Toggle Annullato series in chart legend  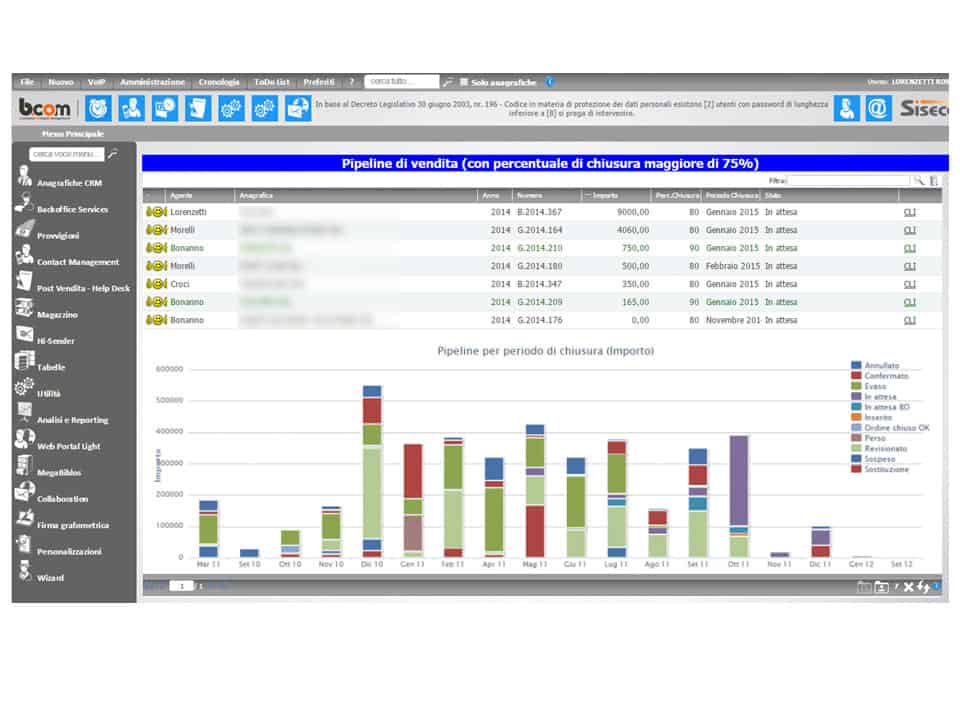click(856, 366)
